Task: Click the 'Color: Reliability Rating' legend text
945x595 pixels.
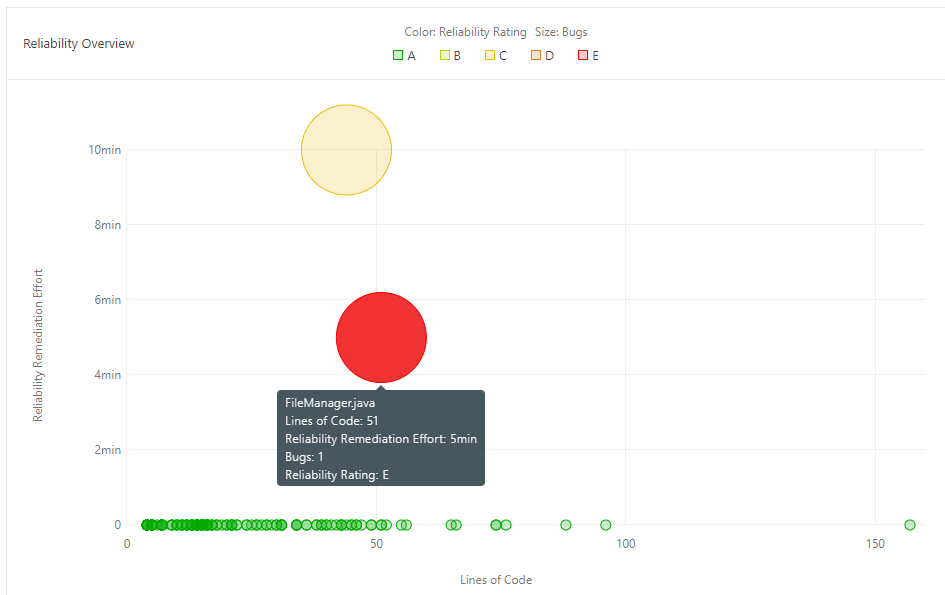Action: pos(465,32)
